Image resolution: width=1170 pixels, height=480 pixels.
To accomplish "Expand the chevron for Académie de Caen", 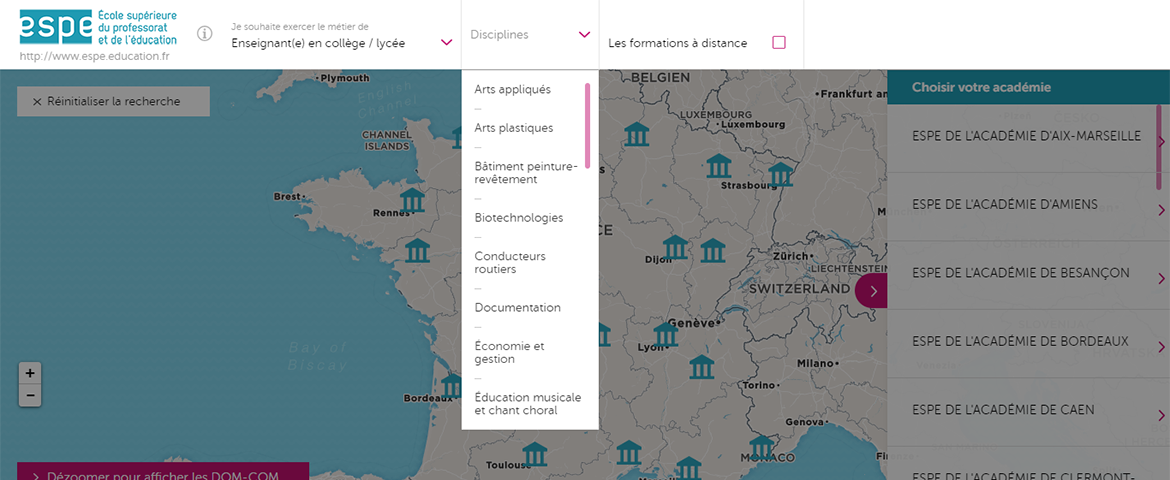I will coord(1161,416).
